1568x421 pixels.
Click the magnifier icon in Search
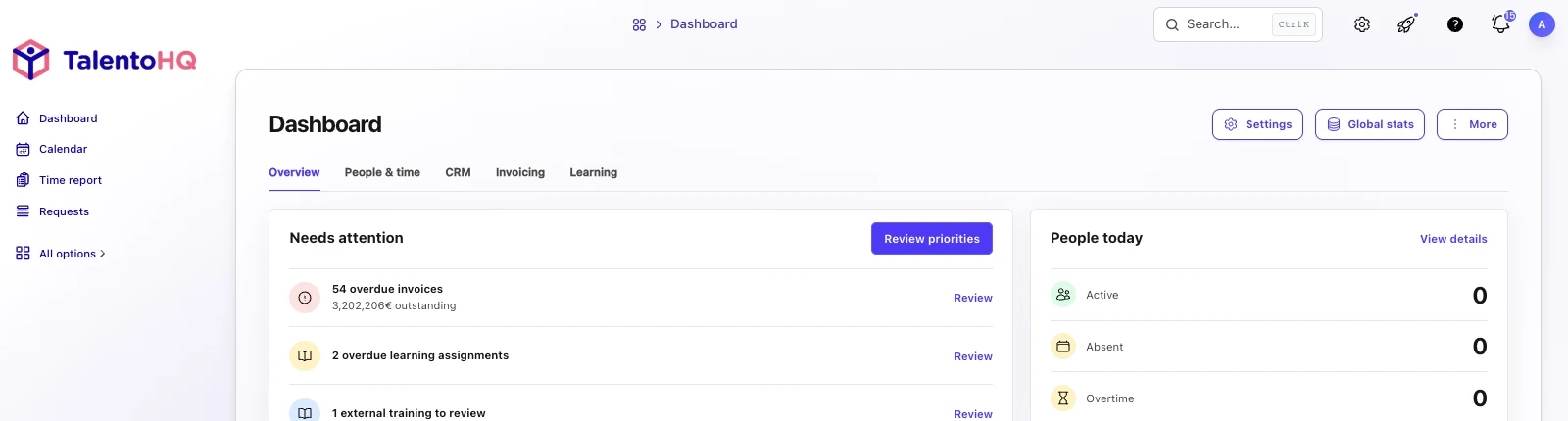coord(1172,24)
